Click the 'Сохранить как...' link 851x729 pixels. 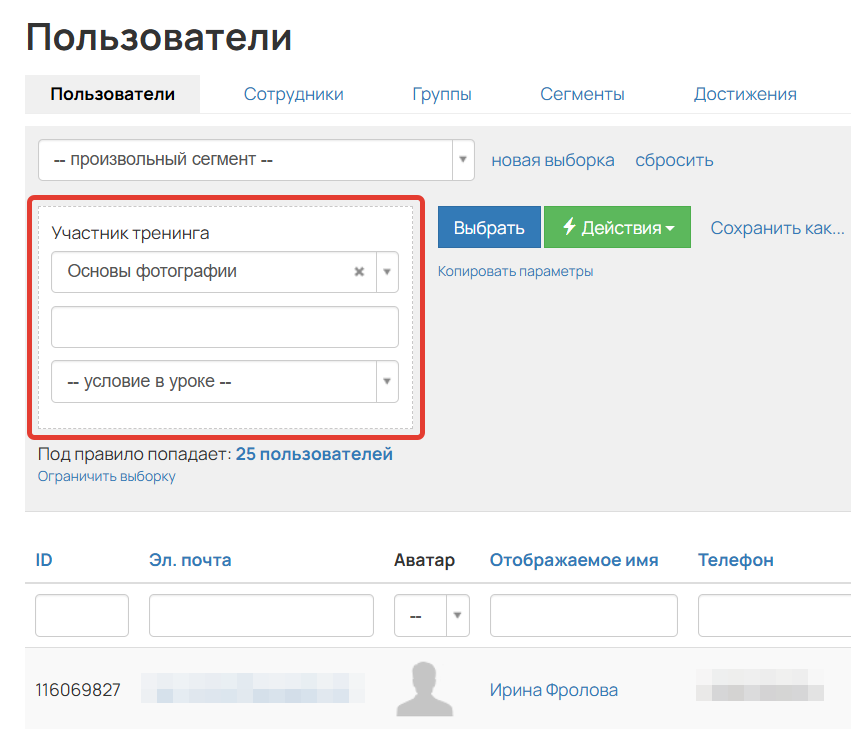777,227
